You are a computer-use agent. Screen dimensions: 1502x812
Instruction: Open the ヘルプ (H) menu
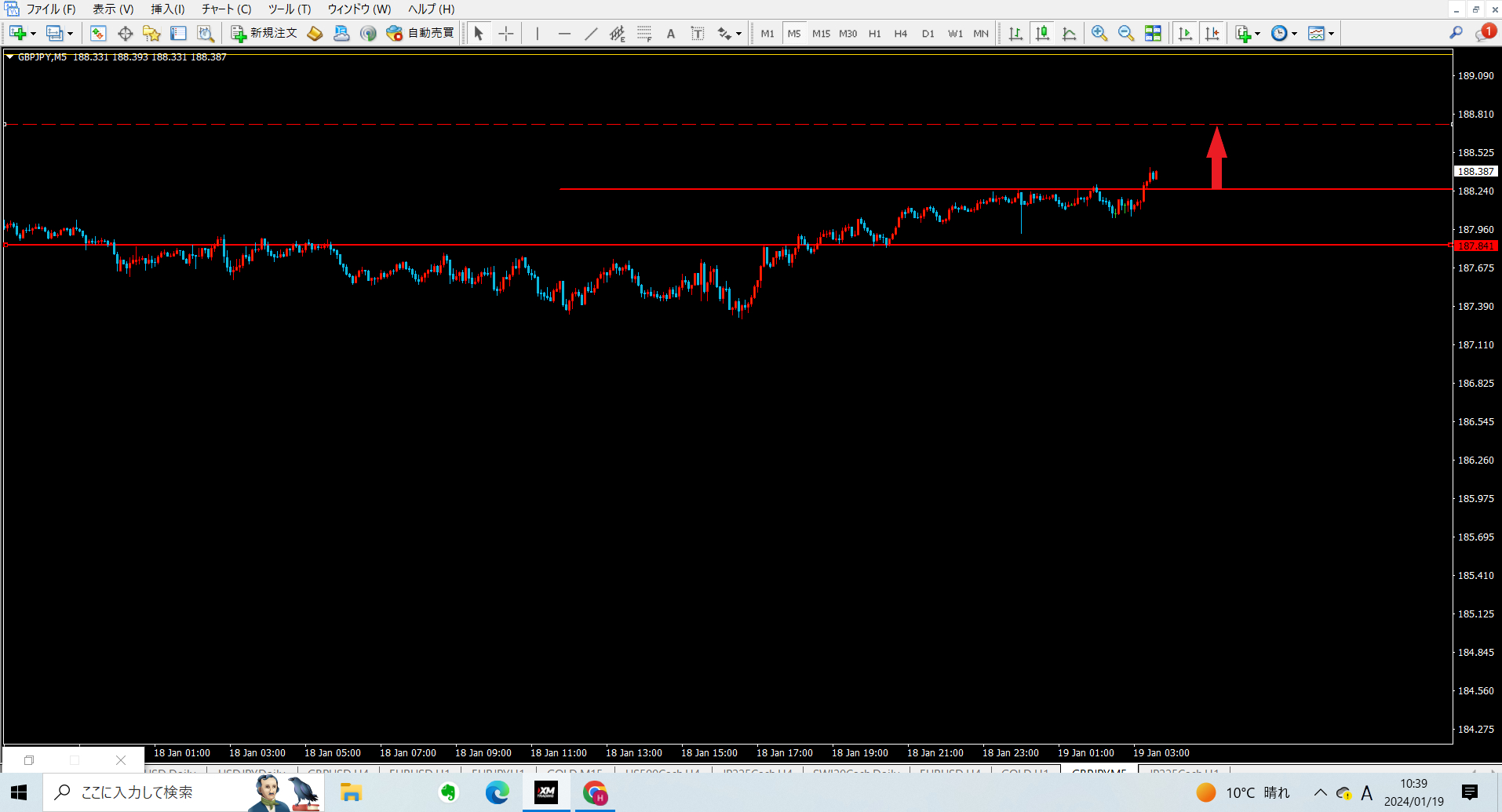pos(431,9)
